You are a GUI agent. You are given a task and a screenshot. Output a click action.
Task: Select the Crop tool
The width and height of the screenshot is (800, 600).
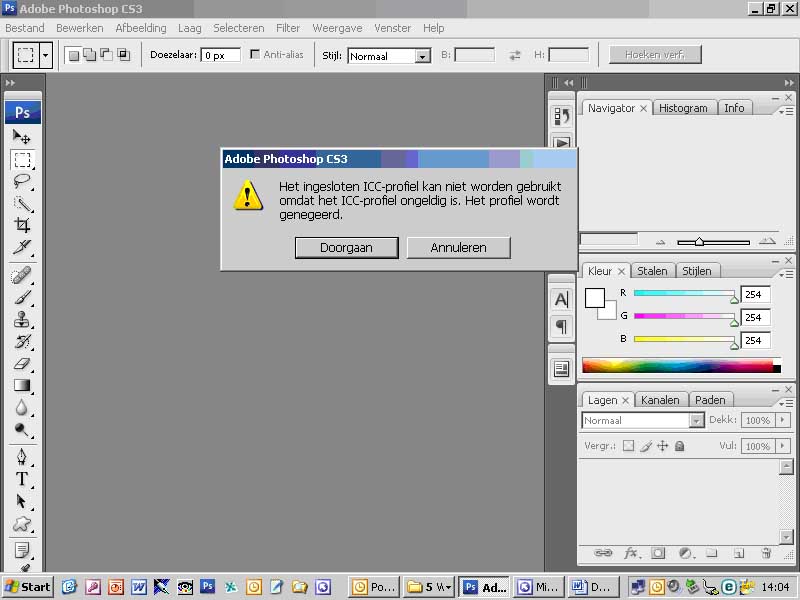point(22,225)
